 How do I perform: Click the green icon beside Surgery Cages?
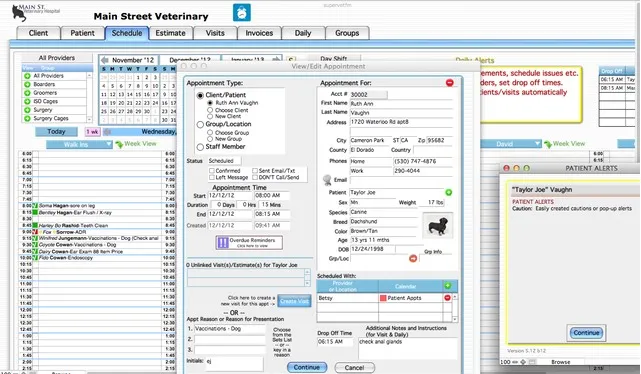pyautogui.click(x=27, y=119)
